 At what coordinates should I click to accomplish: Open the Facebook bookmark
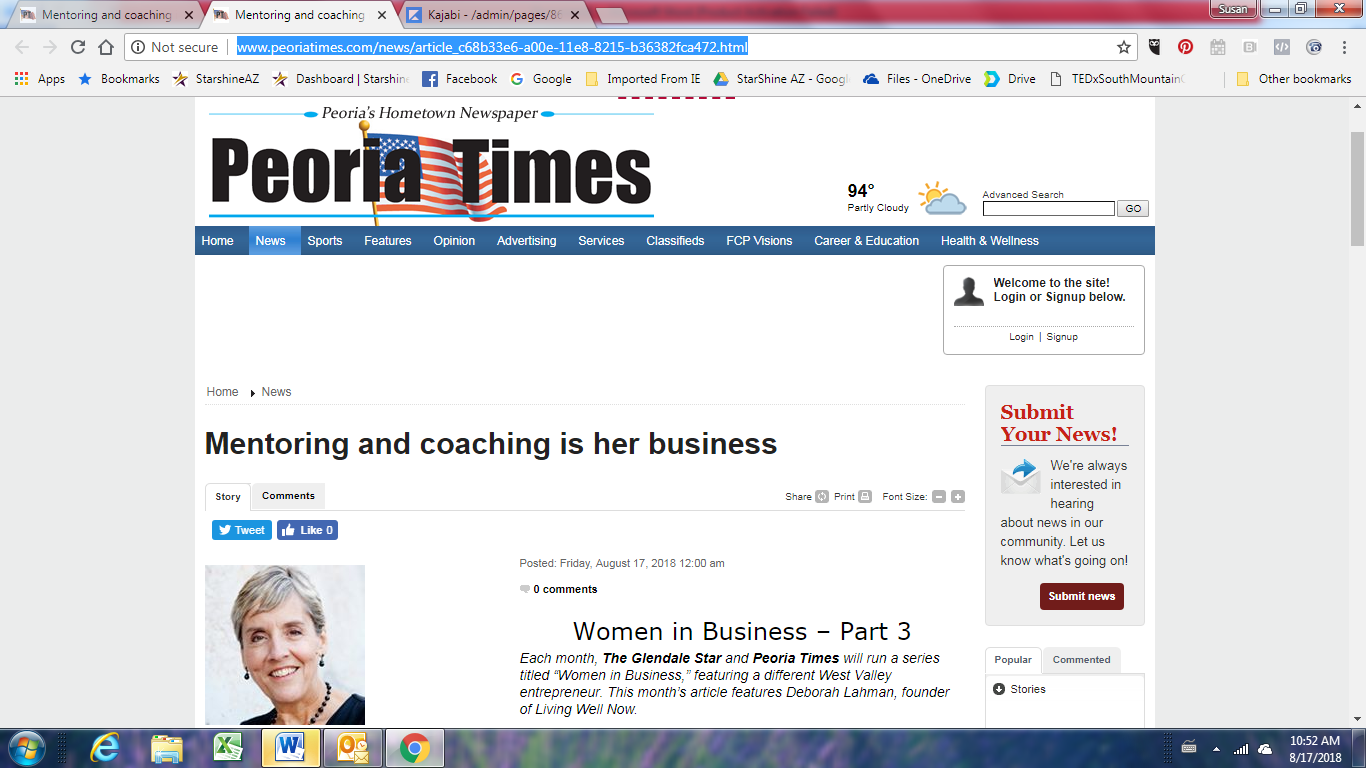pos(459,79)
